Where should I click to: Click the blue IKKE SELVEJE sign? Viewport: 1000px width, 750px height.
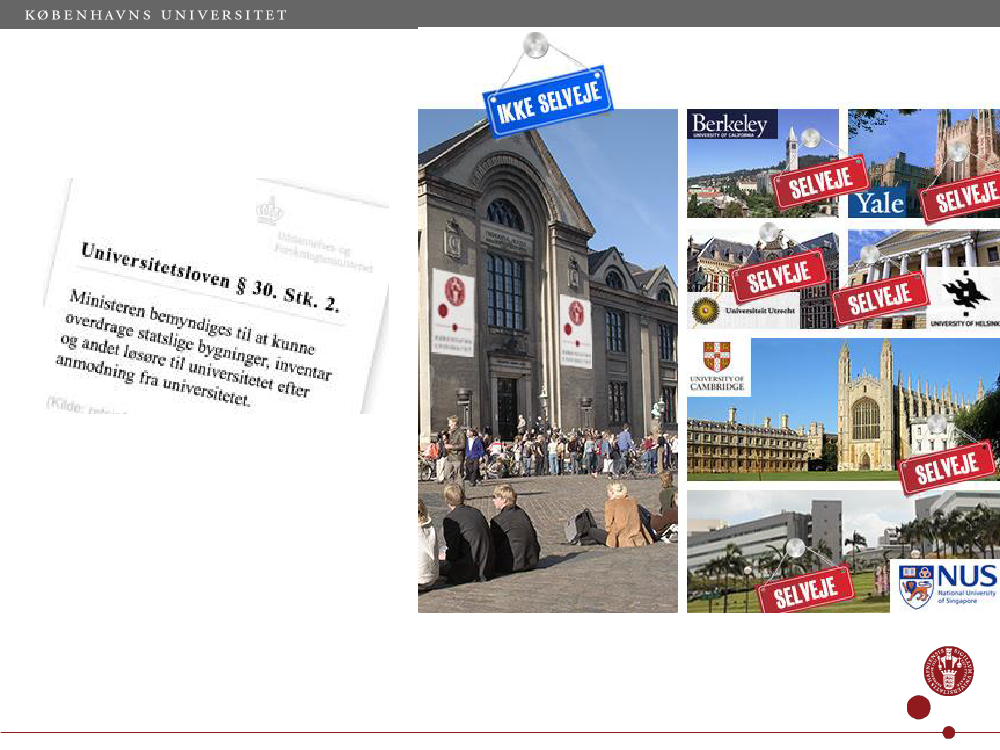coord(548,102)
